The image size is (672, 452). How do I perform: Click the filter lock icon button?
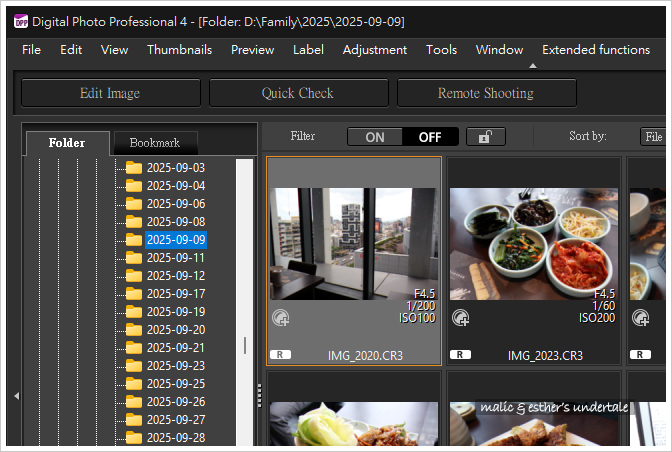pos(486,137)
